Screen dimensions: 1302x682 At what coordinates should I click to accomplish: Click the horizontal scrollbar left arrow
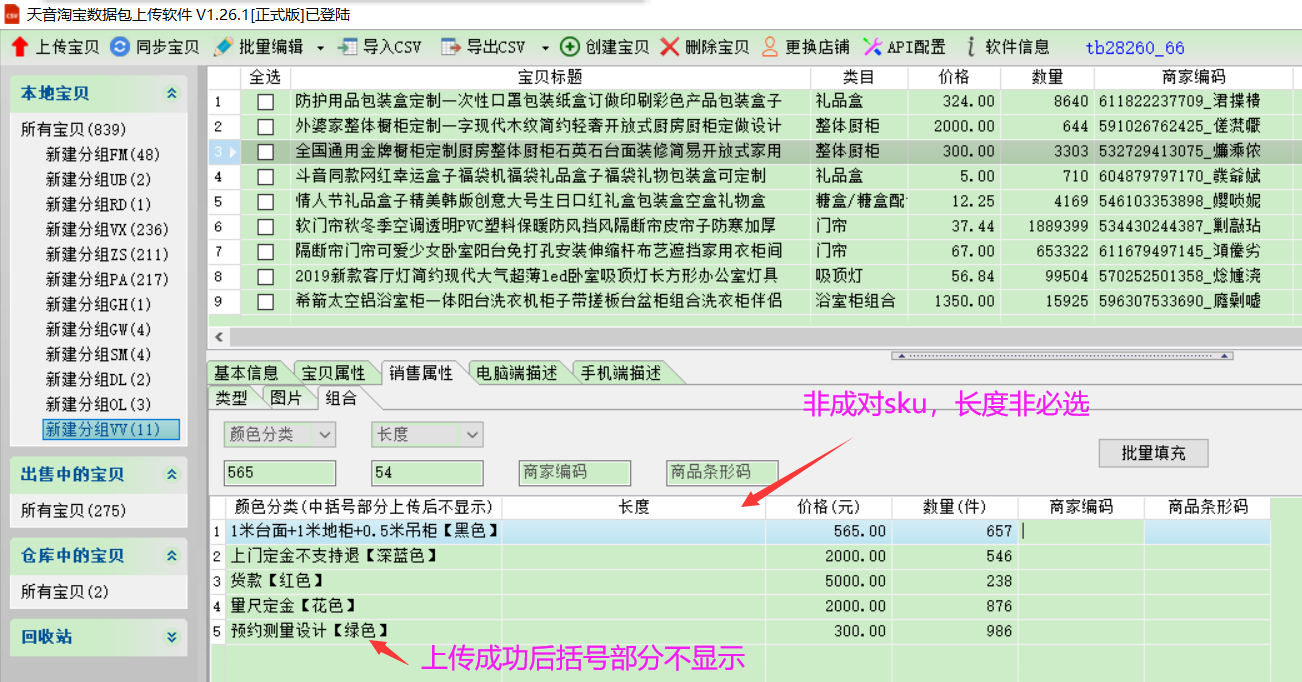(218, 338)
